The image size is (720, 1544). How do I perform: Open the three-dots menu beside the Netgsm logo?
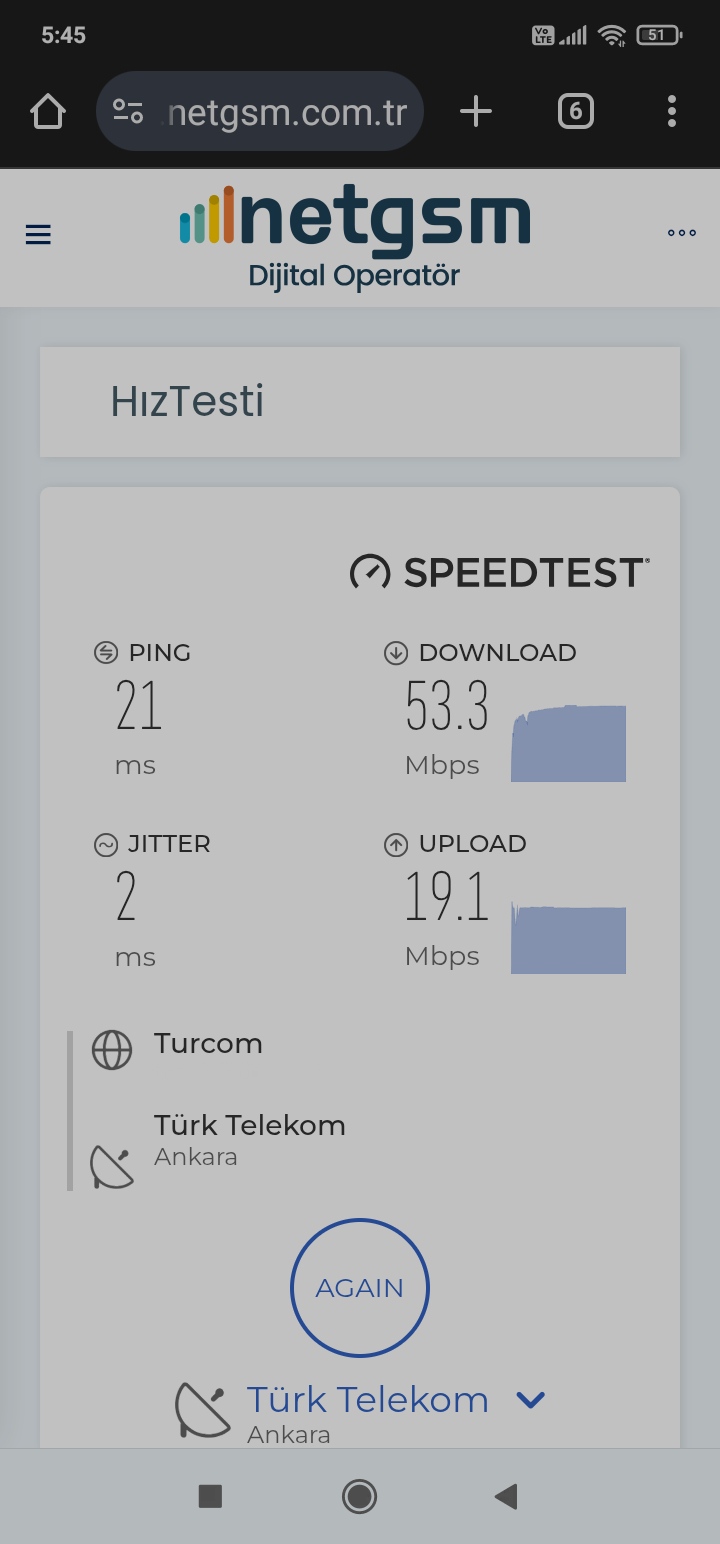coord(682,233)
